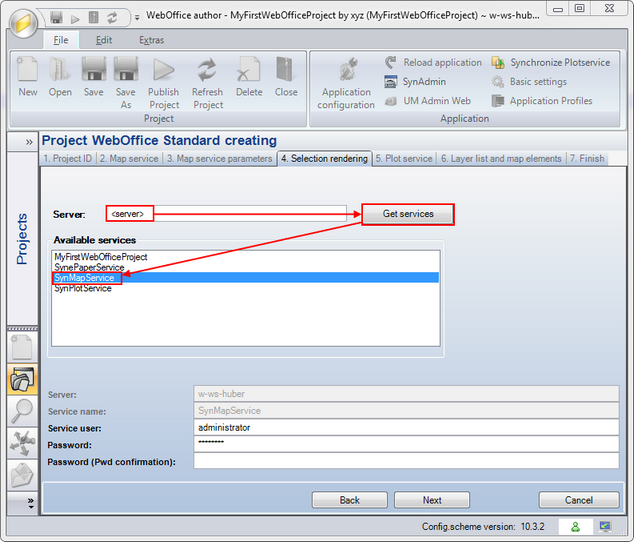The height and width of the screenshot is (542, 634).
Task: Click the Next button
Action: tap(432, 500)
